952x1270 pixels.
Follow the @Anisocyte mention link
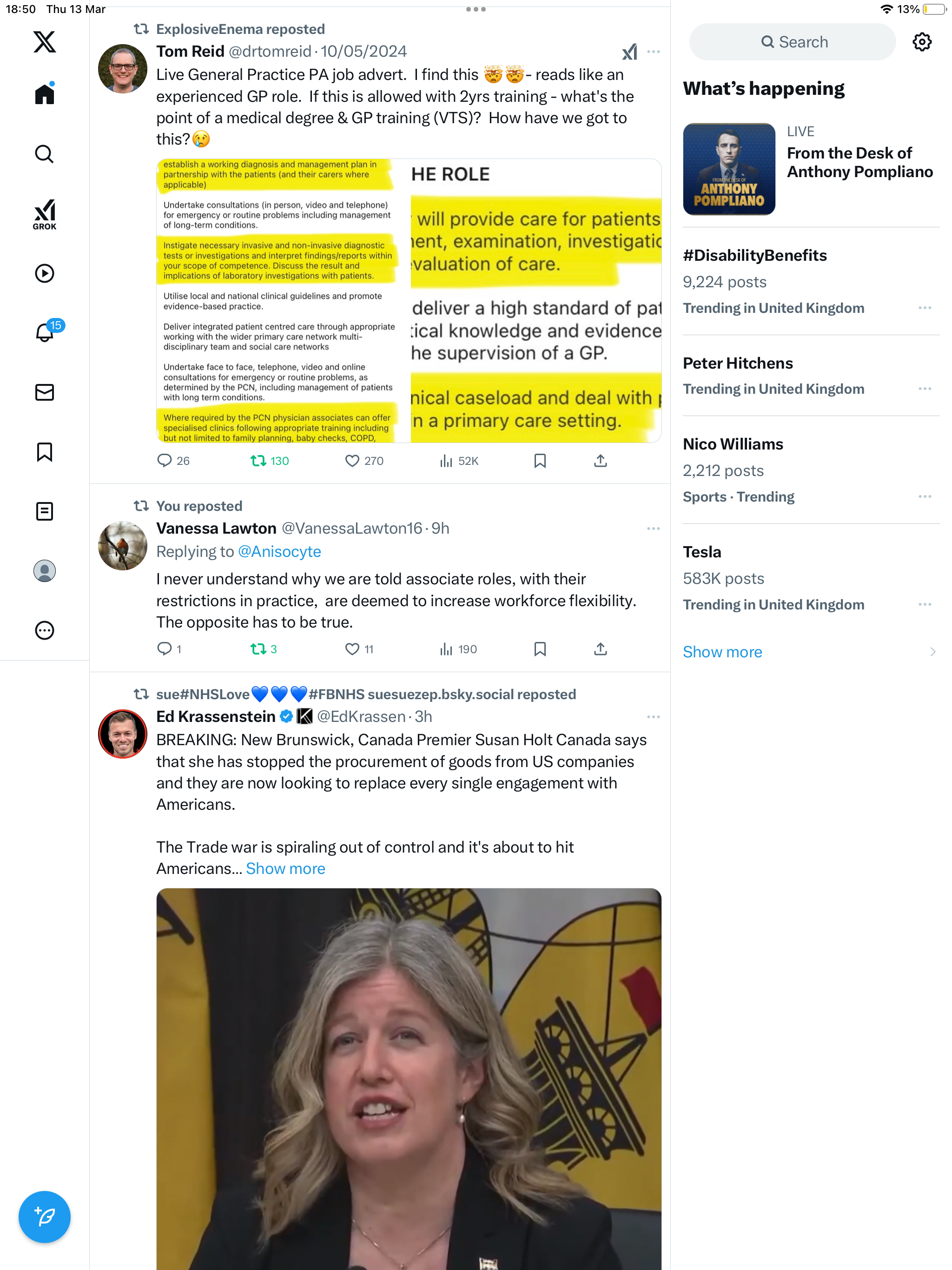(x=279, y=551)
